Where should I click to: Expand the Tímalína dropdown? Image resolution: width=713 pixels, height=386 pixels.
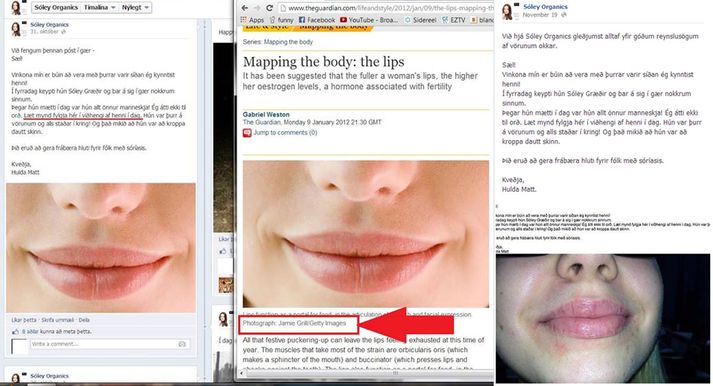[x=99, y=8]
